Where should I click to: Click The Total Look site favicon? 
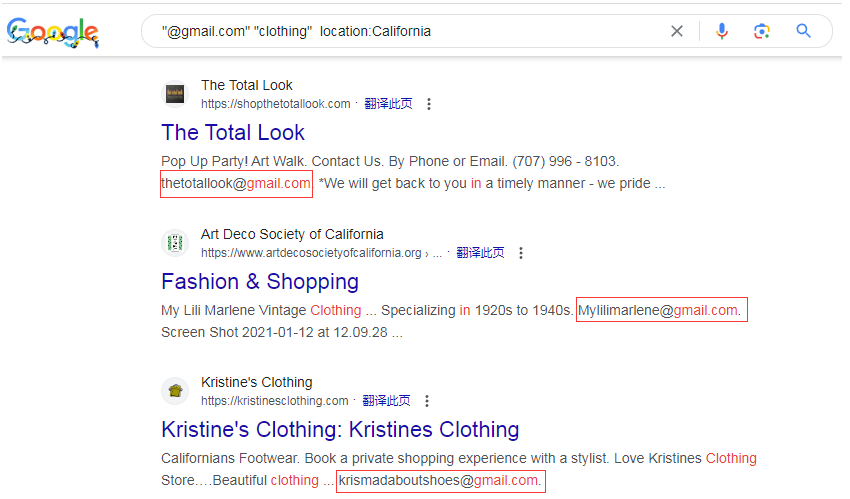pos(175,94)
